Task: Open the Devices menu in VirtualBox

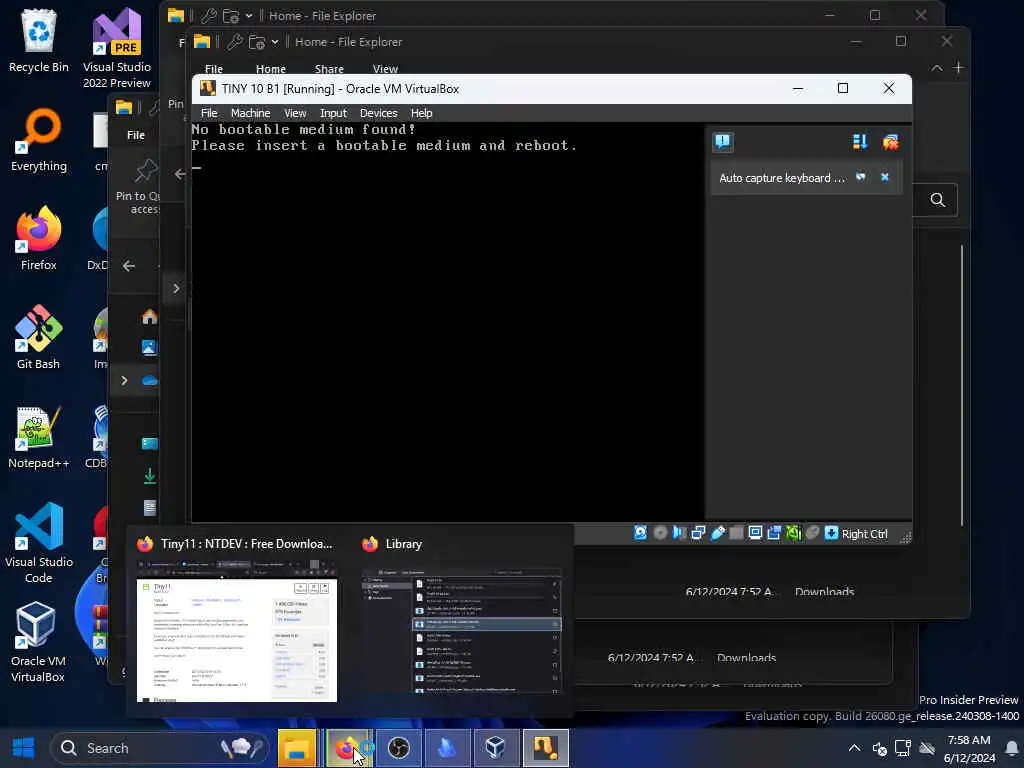Action: click(378, 113)
